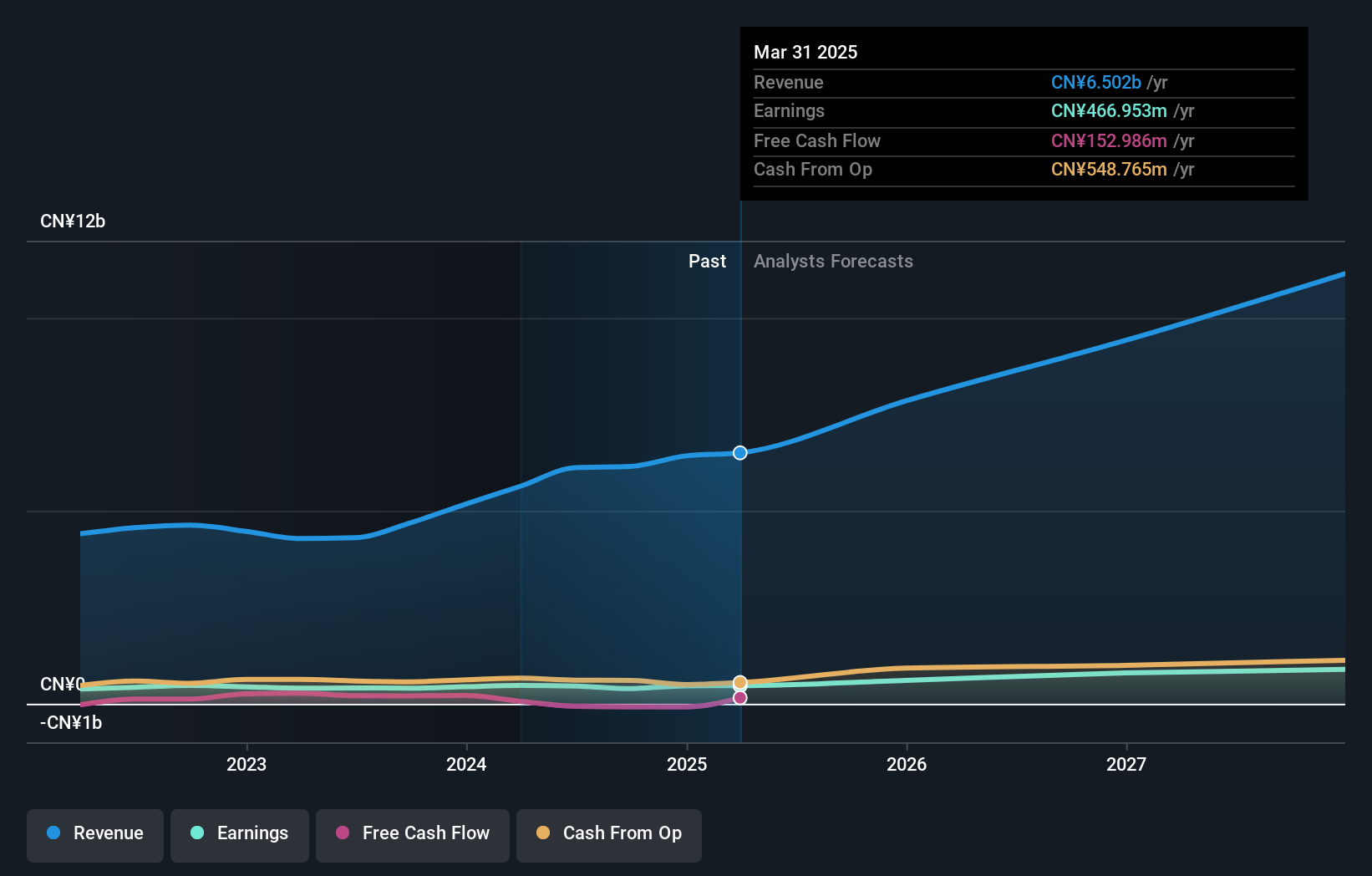Toggle the Free Cash Flow legend button

tap(413, 835)
